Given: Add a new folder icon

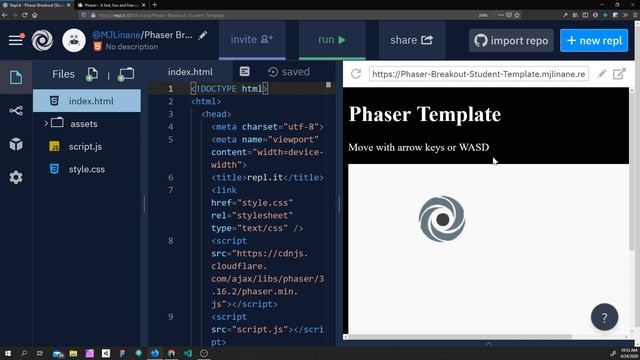Looking at the screenshot, I should [126, 74].
